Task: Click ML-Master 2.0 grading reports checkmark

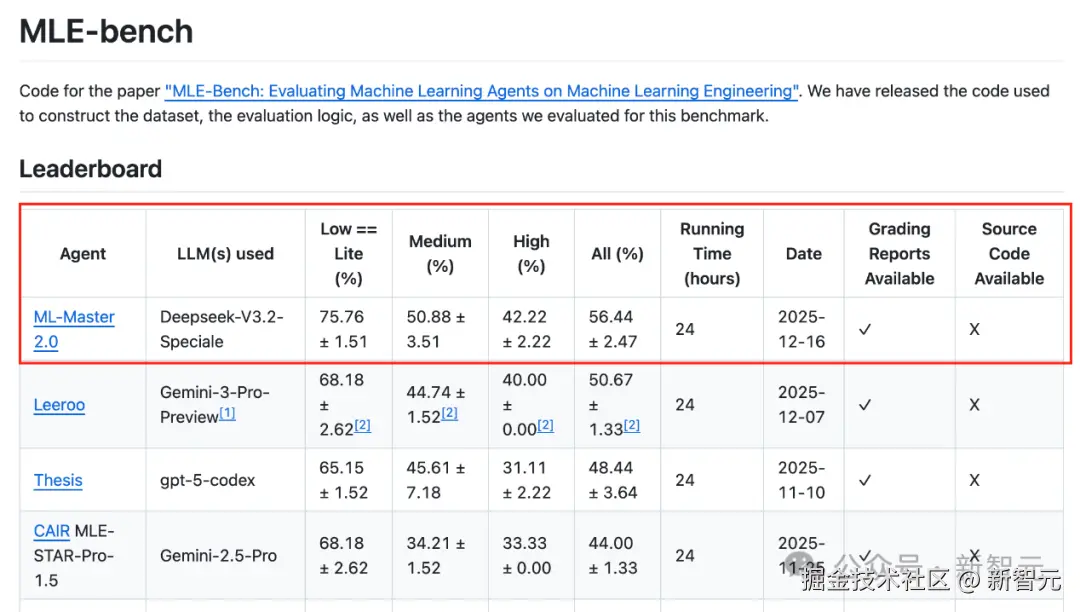Action: 866,329
